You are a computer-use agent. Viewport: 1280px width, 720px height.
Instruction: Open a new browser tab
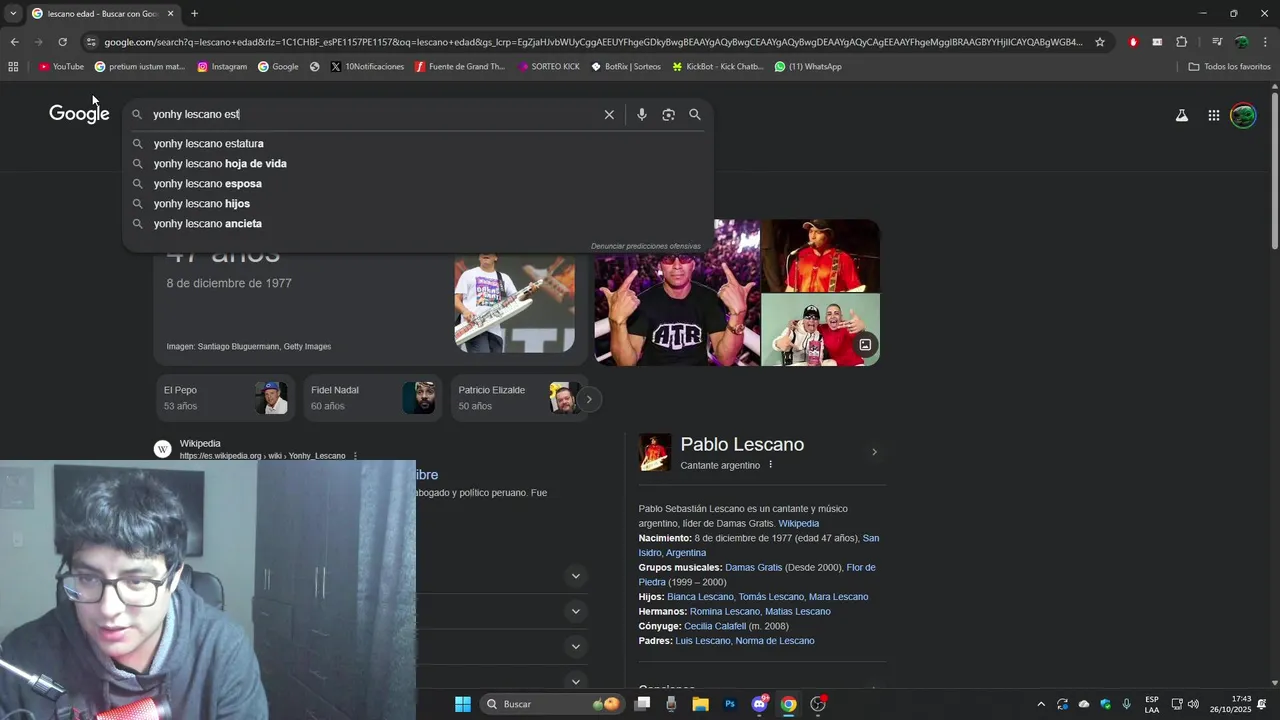[x=194, y=14]
